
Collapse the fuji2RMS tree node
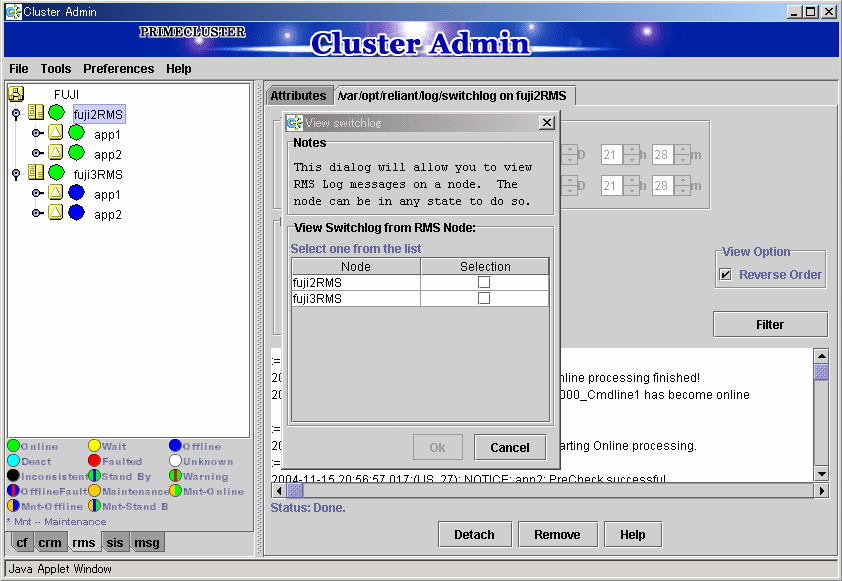pos(16,114)
